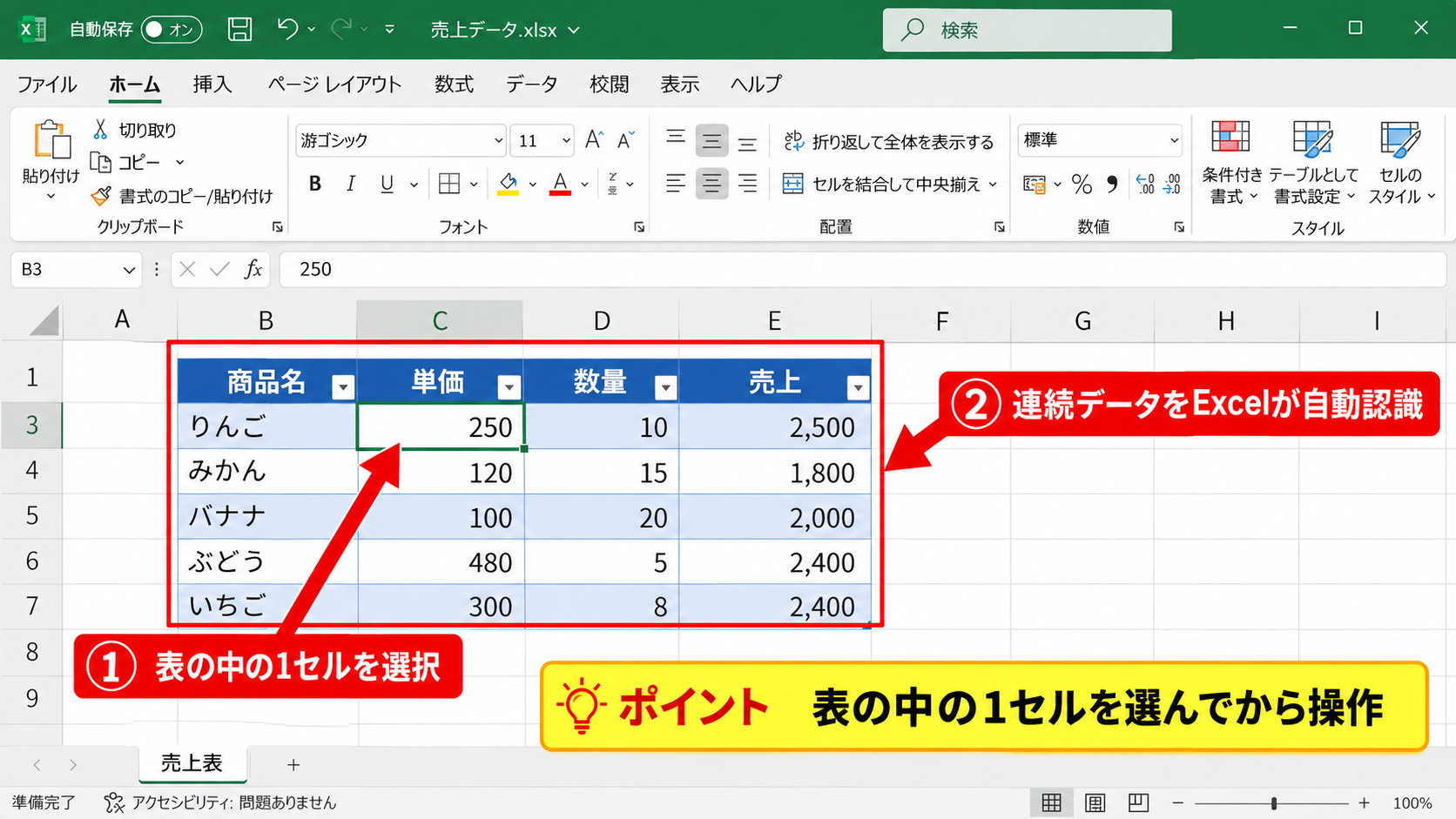Switch to Normal grid view
Screen dimensions: 1456x819
point(1052,802)
